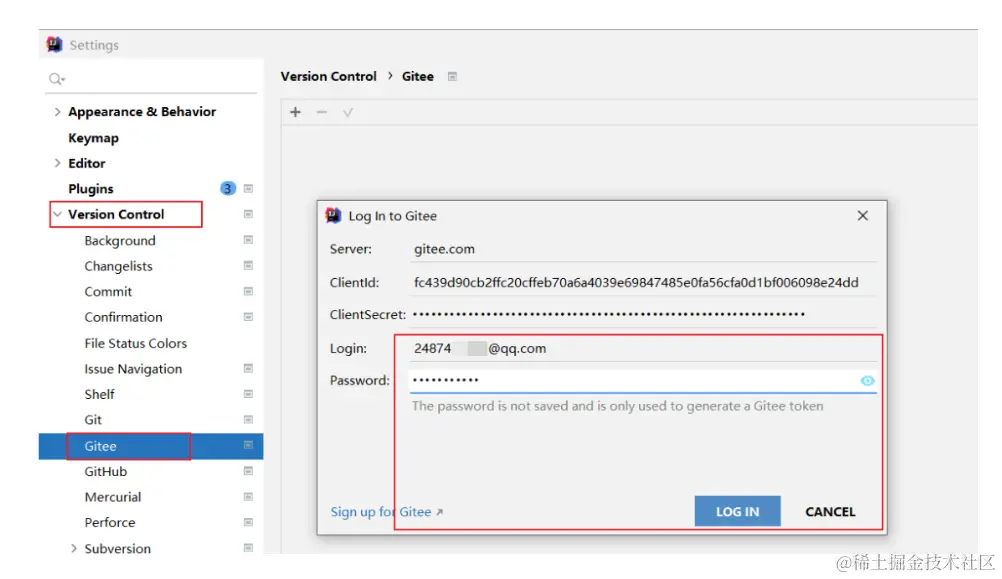The width and height of the screenshot is (1002, 579).
Task: Click the Plugins update count badge
Action: click(x=227, y=189)
